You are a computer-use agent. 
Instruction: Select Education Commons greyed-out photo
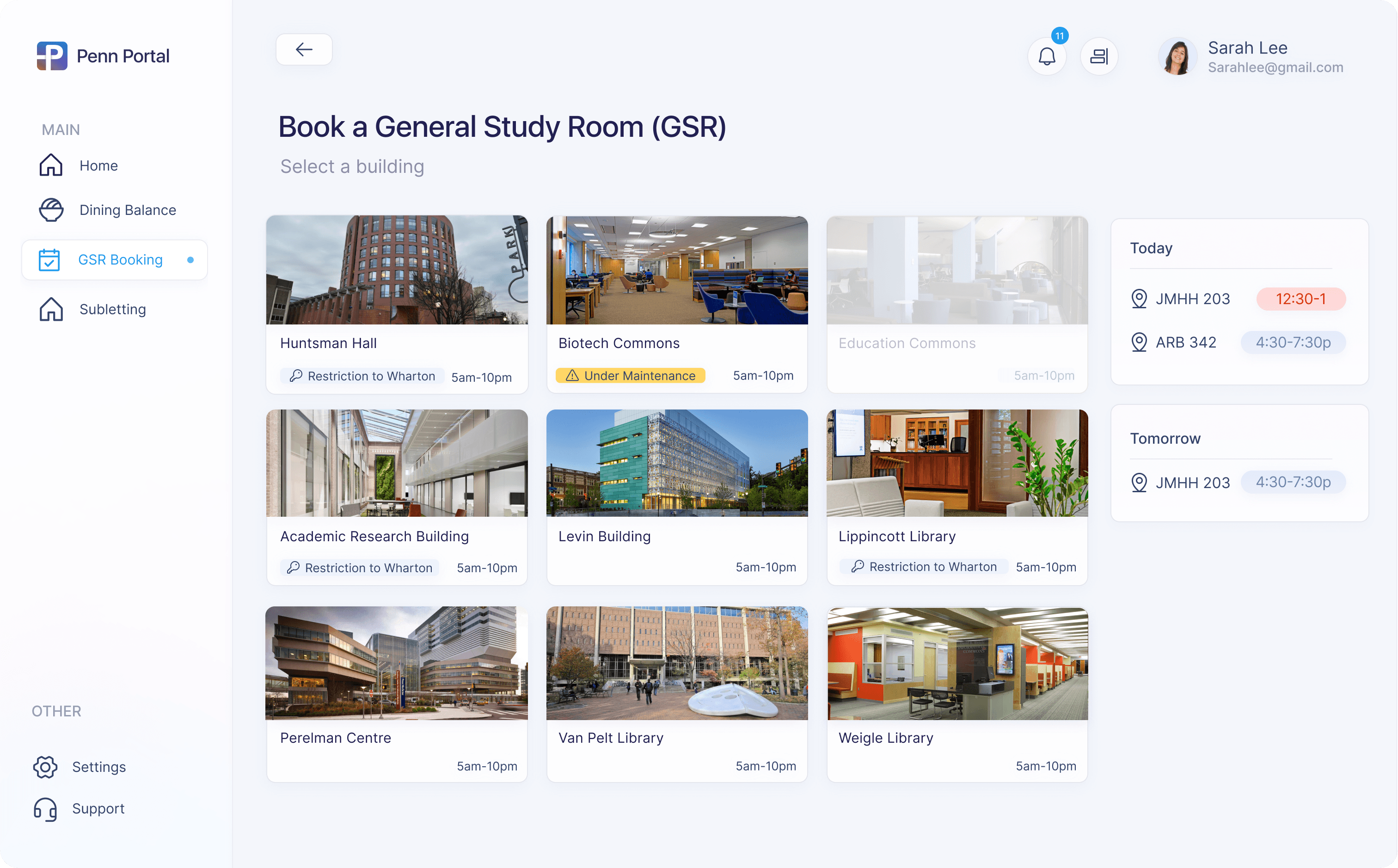tap(957, 270)
